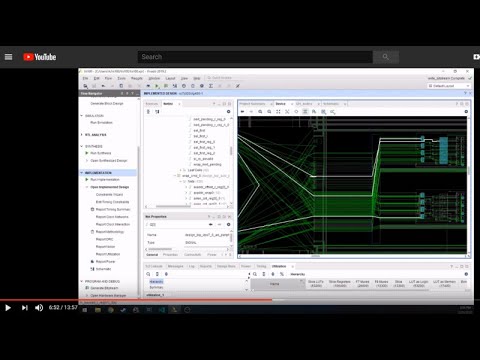Fit selection in the Device view
This screenshot has height=360, width=480.
(x=287, y=112)
